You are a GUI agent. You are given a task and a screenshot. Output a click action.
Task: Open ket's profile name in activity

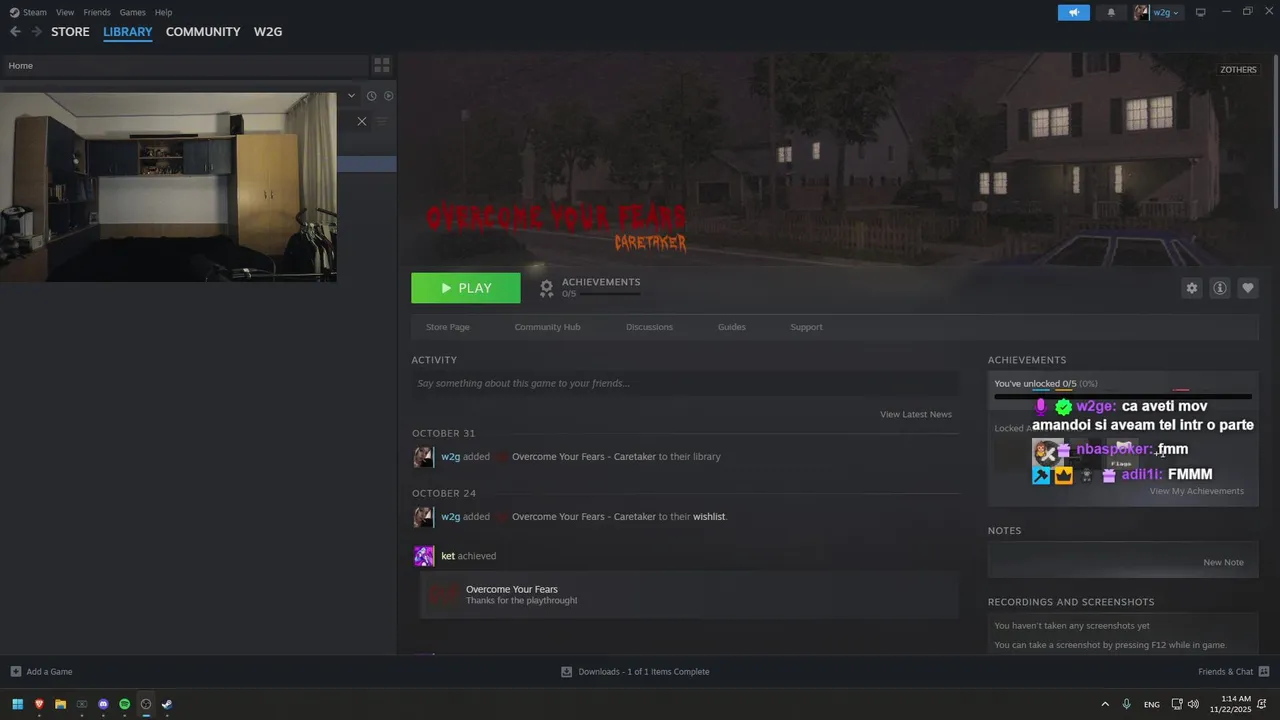pos(448,556)
